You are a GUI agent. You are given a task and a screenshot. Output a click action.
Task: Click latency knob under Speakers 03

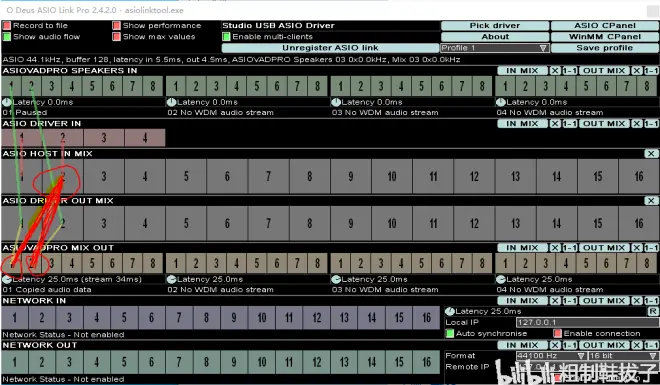pyautogui.click(x=336, y=102)
